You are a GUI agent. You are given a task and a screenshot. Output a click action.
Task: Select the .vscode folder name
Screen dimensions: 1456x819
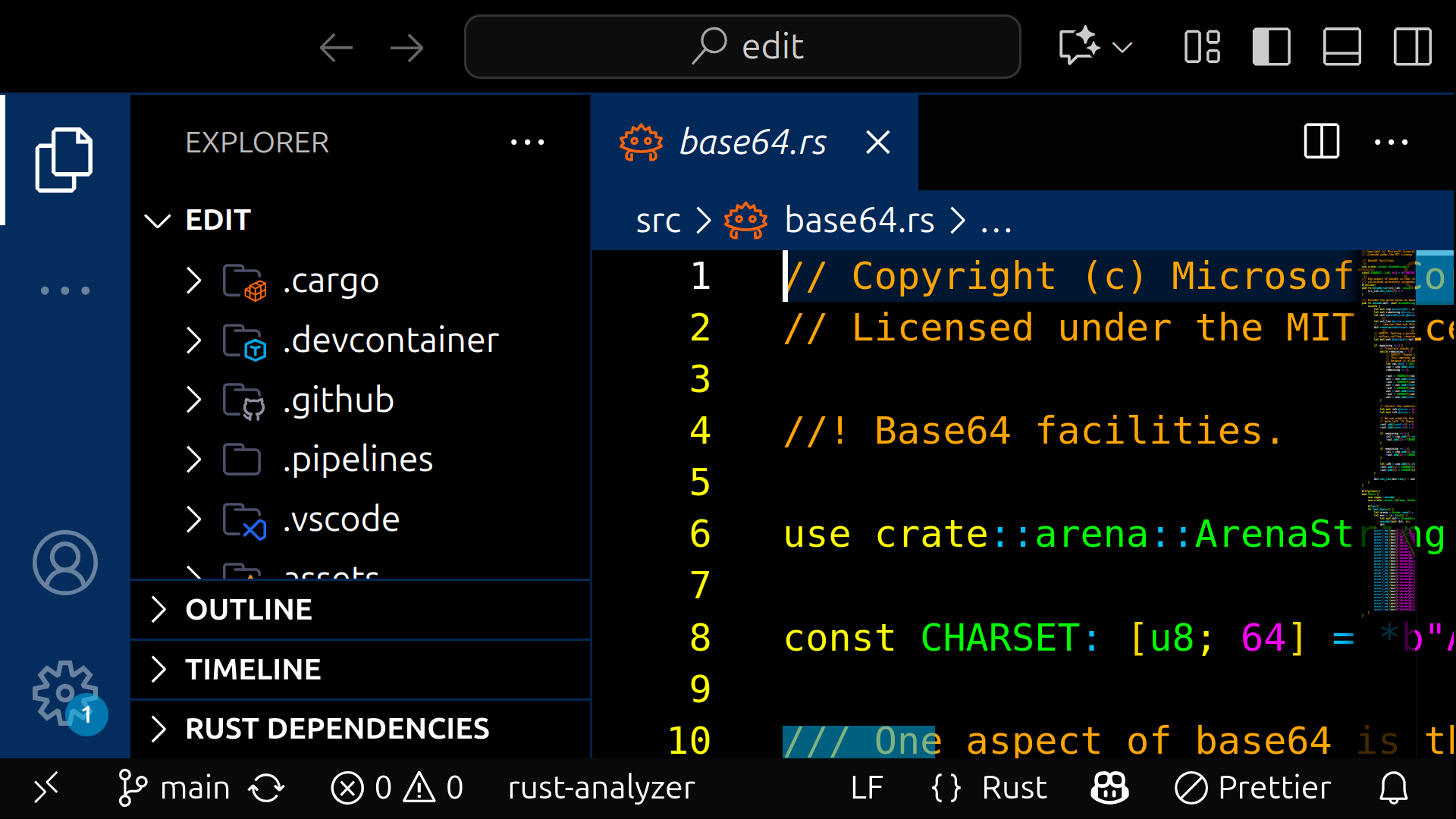[340, 519]
